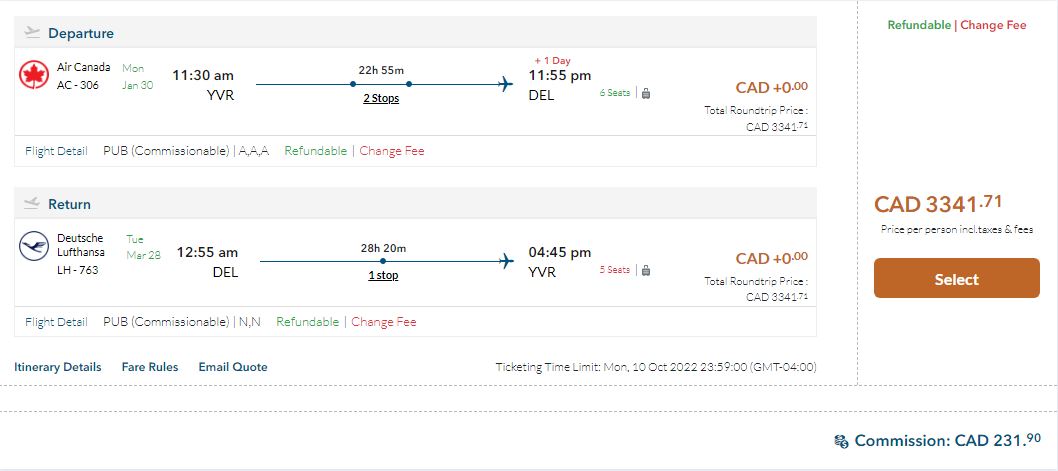Click the Deutsche Lufthansa airline logo
This screenshot has width=1058, height=471.
click(34, 246)
